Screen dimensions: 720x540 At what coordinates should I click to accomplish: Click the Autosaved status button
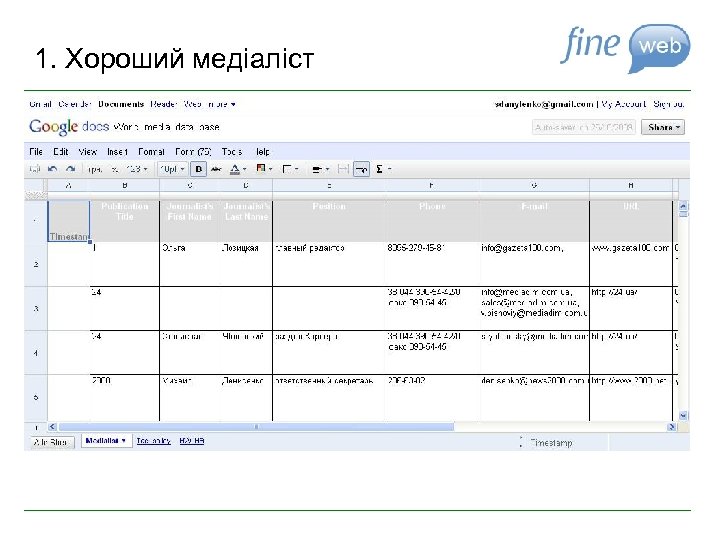(584, 127)
